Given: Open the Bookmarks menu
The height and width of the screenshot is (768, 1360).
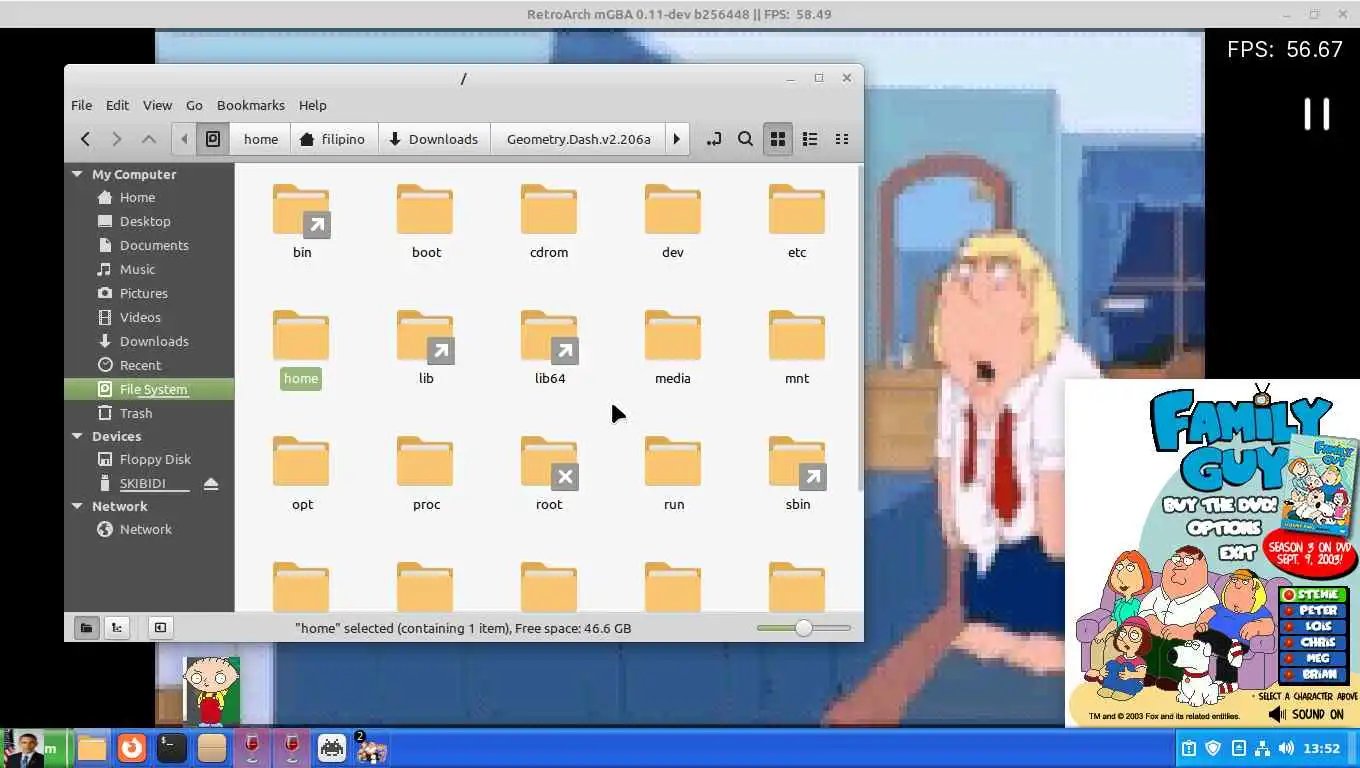Looking at the screenshot, I should coord(251,105).
